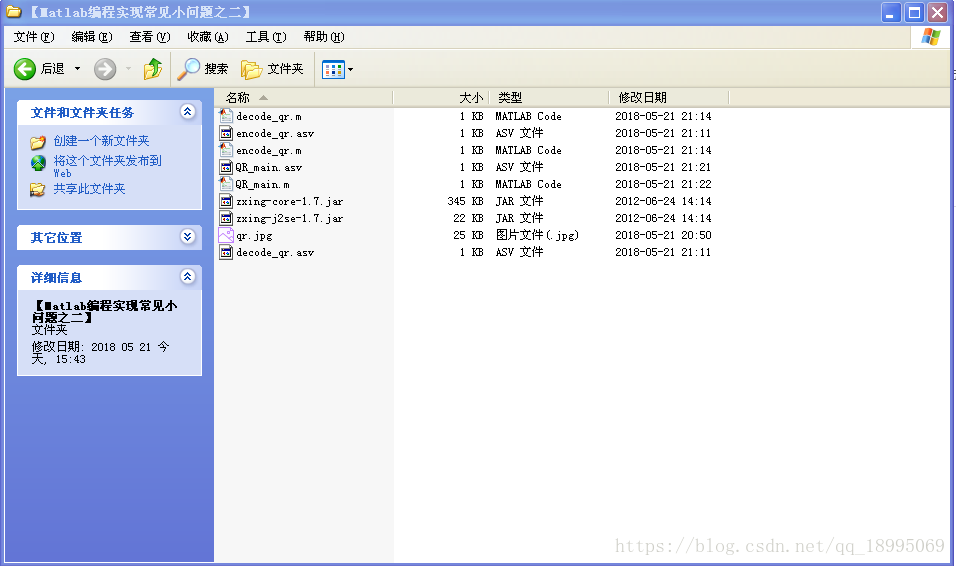Viewport: 956px width, 566px height.
Task: Select the file name decode_qr.asv
Action: tap(275, 253)
